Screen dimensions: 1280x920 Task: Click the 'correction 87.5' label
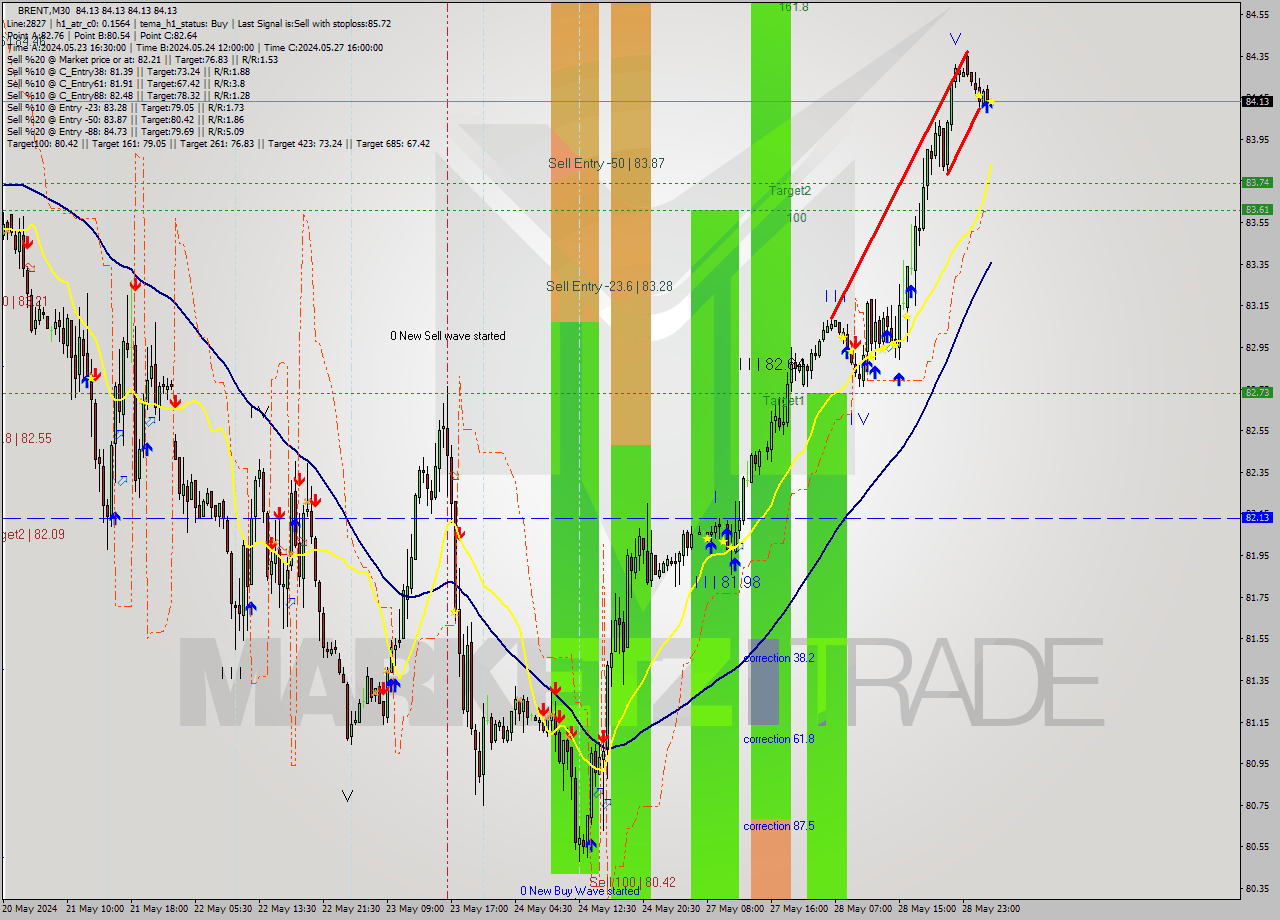pyautogui.click(x=779, y=826)
